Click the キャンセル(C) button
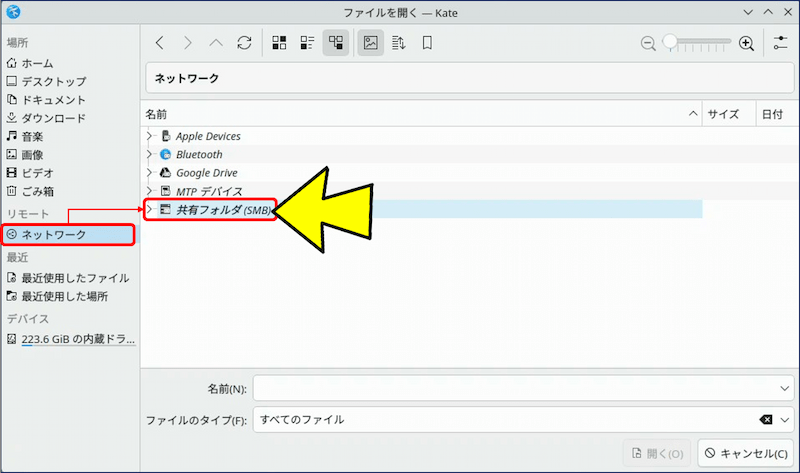 pyautogui.click(x=746, y=453)
